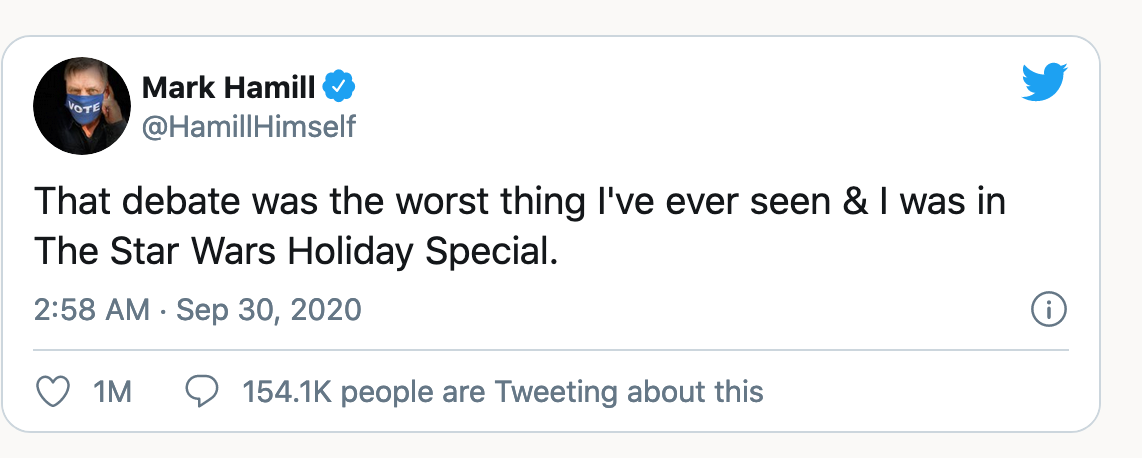1142x458 pixels.
Task: Click The Star Wars Holiday Special text
Action: (296, 252)
